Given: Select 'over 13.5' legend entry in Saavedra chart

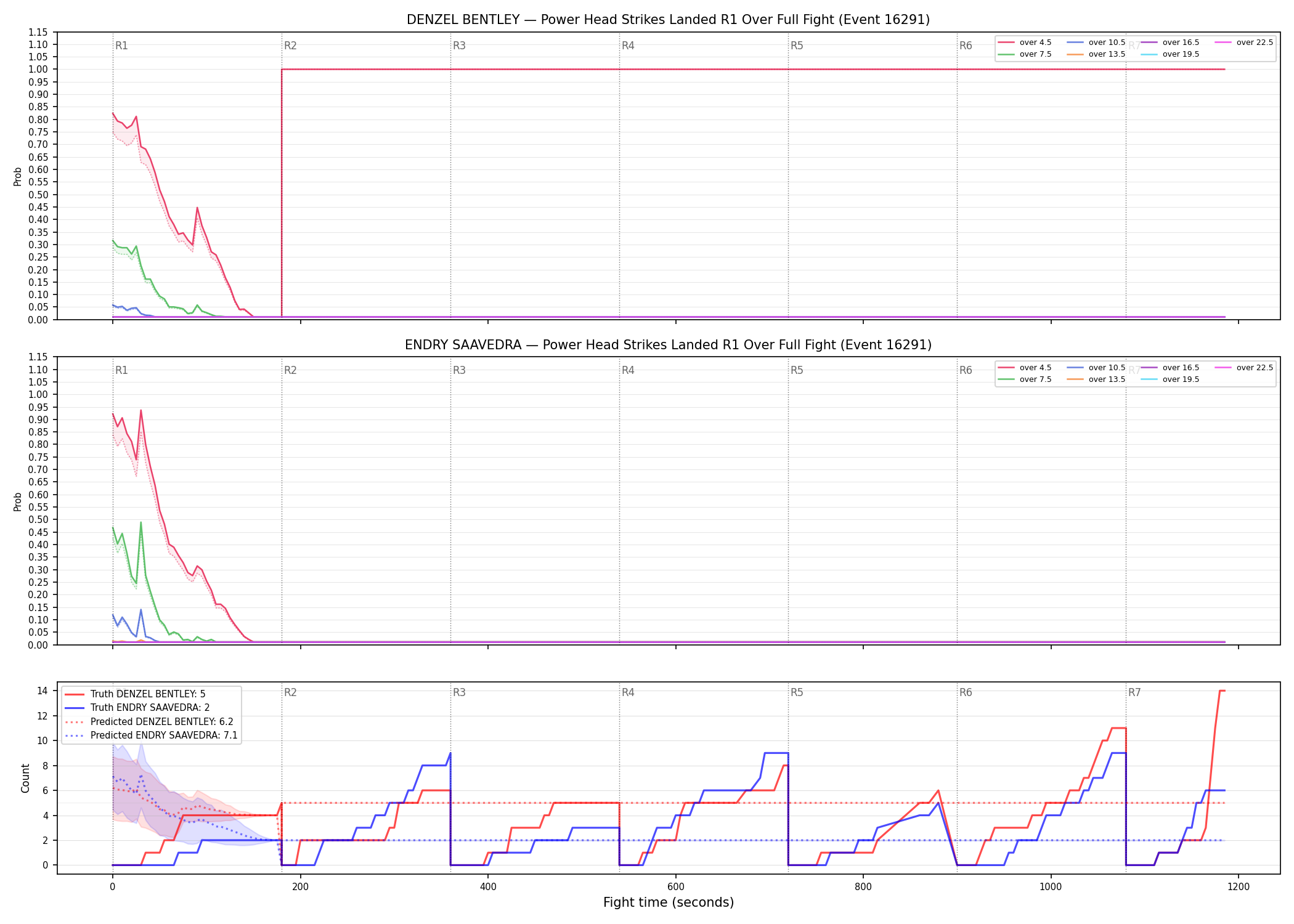Looking at the screenshot, I should pyautogui.click(x=1096, y=379).
